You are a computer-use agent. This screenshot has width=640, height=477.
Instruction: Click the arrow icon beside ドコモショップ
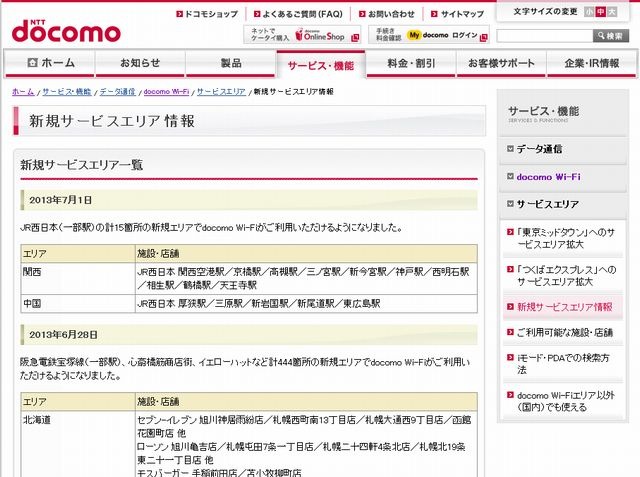[179, 14]
